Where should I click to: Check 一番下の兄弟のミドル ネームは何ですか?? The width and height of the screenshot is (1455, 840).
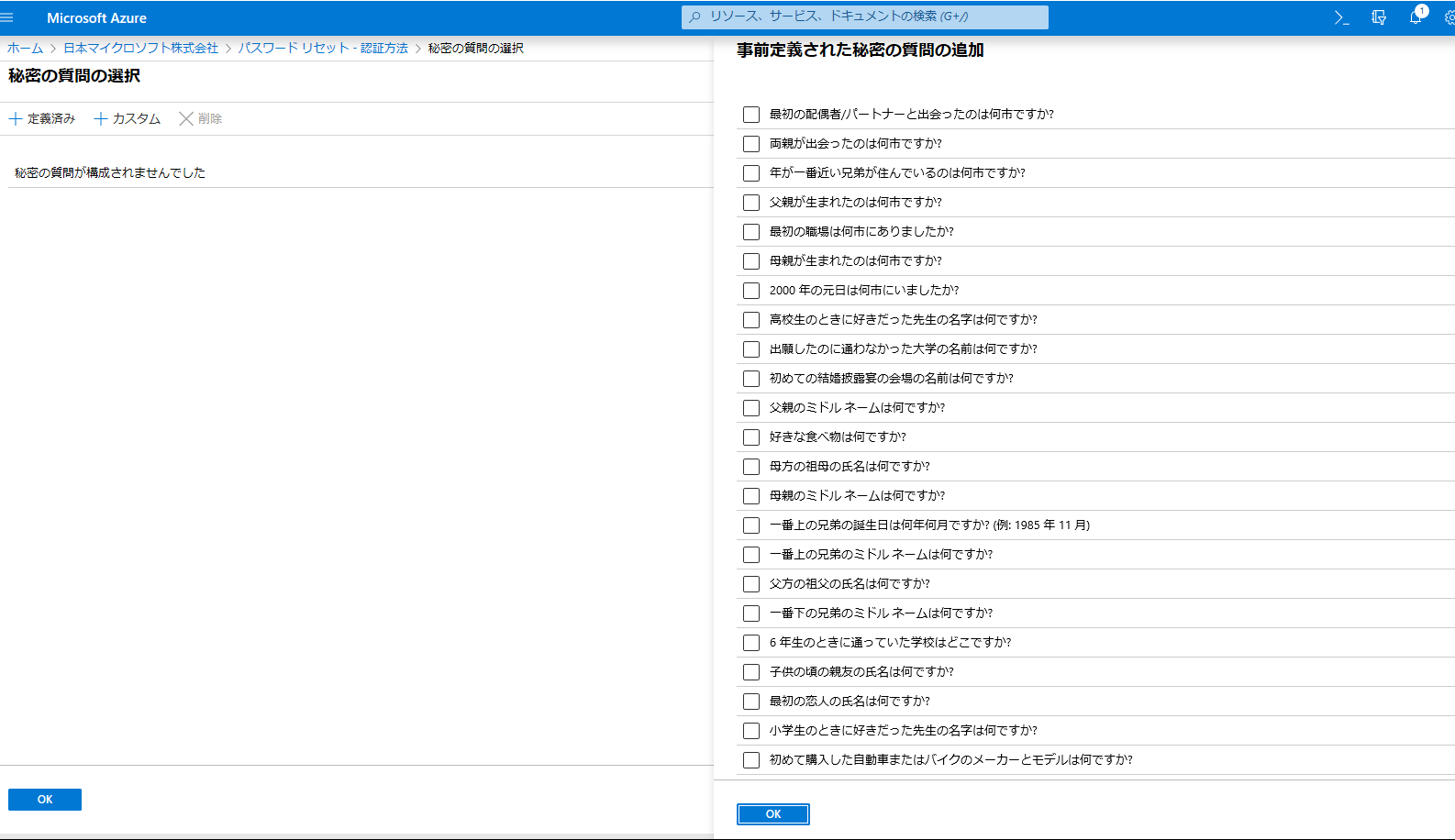point(751,613)
